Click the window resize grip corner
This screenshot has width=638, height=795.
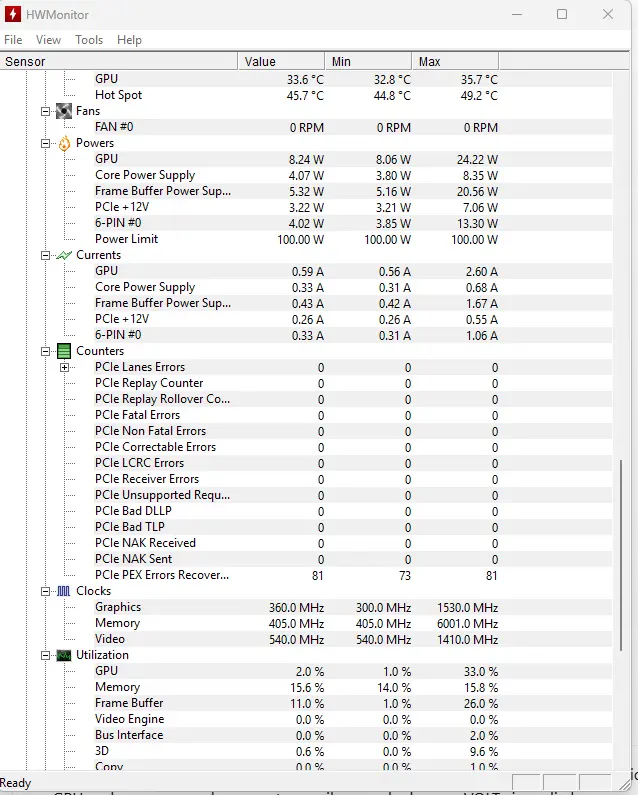click(x=624, y=783)
